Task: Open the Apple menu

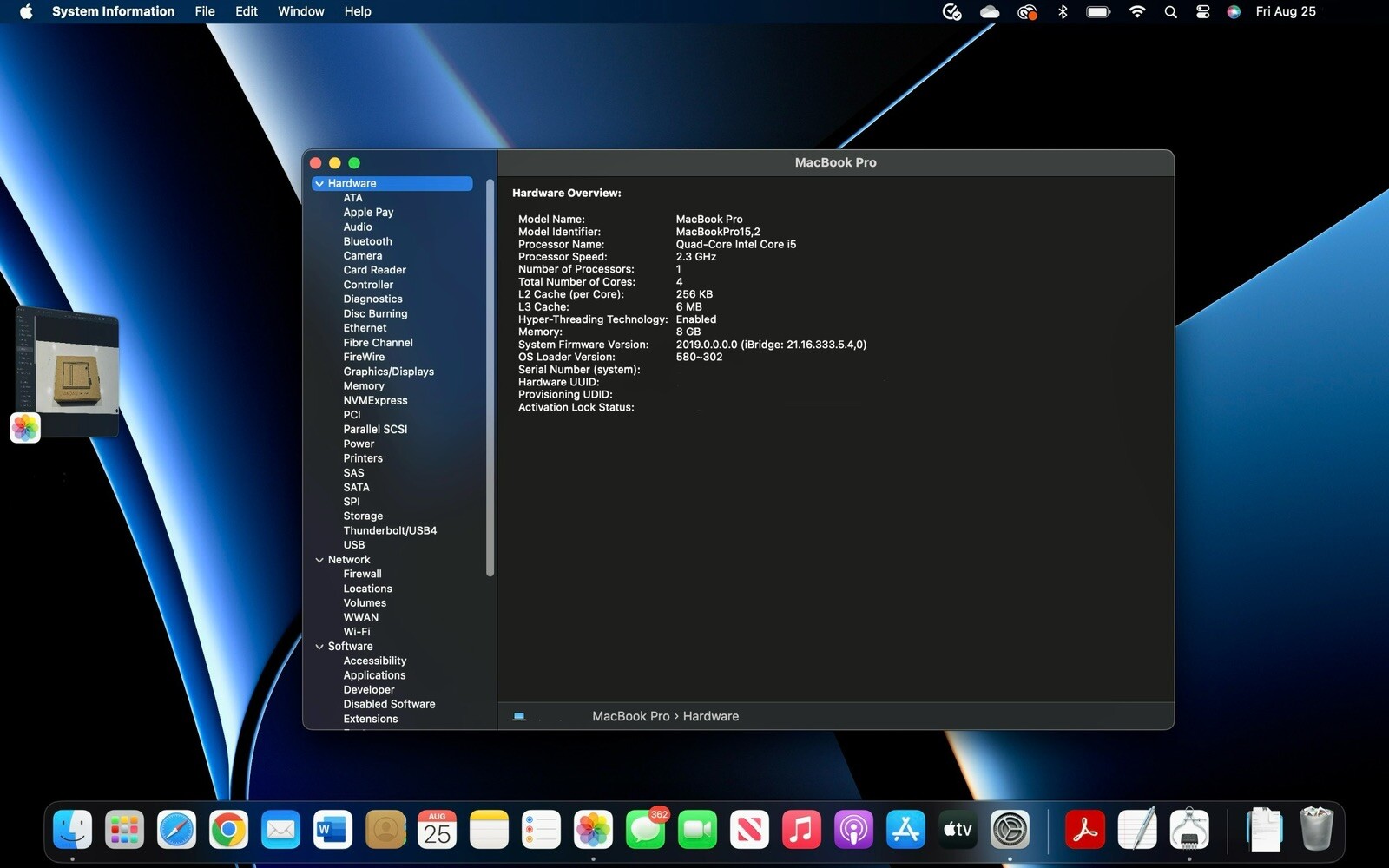Action: (26, 11)
